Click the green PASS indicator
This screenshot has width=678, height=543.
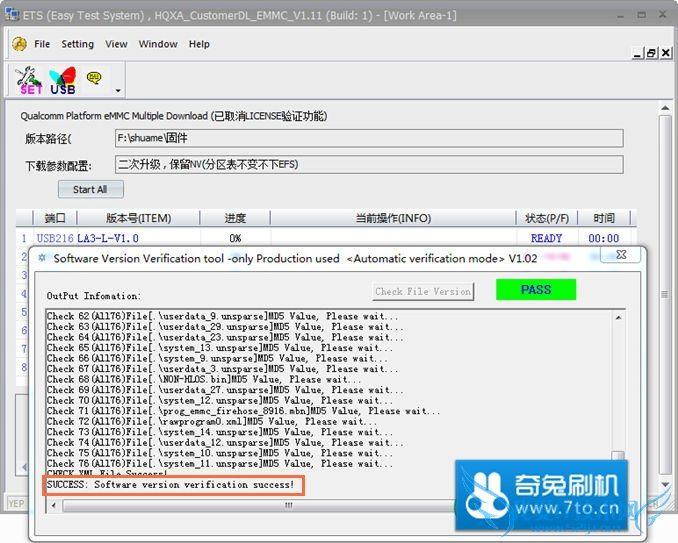tap(536, 290)
